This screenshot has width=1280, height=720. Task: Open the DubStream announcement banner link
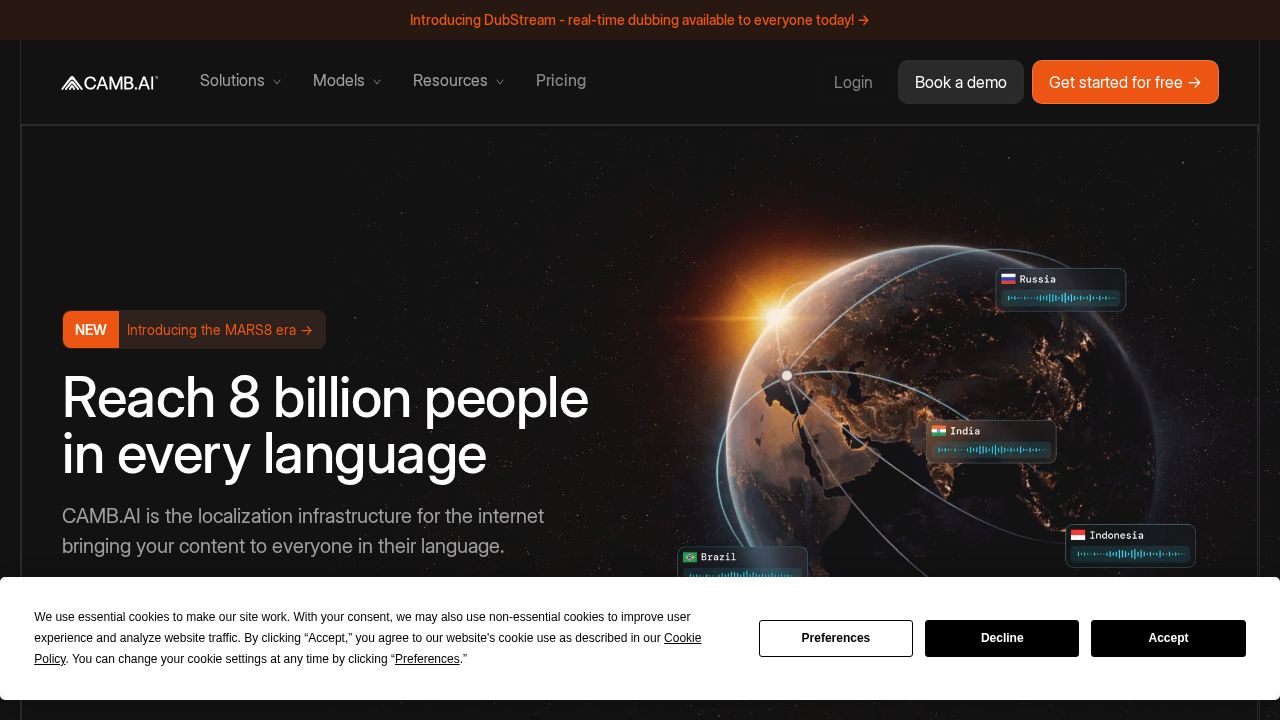[640, 20]
